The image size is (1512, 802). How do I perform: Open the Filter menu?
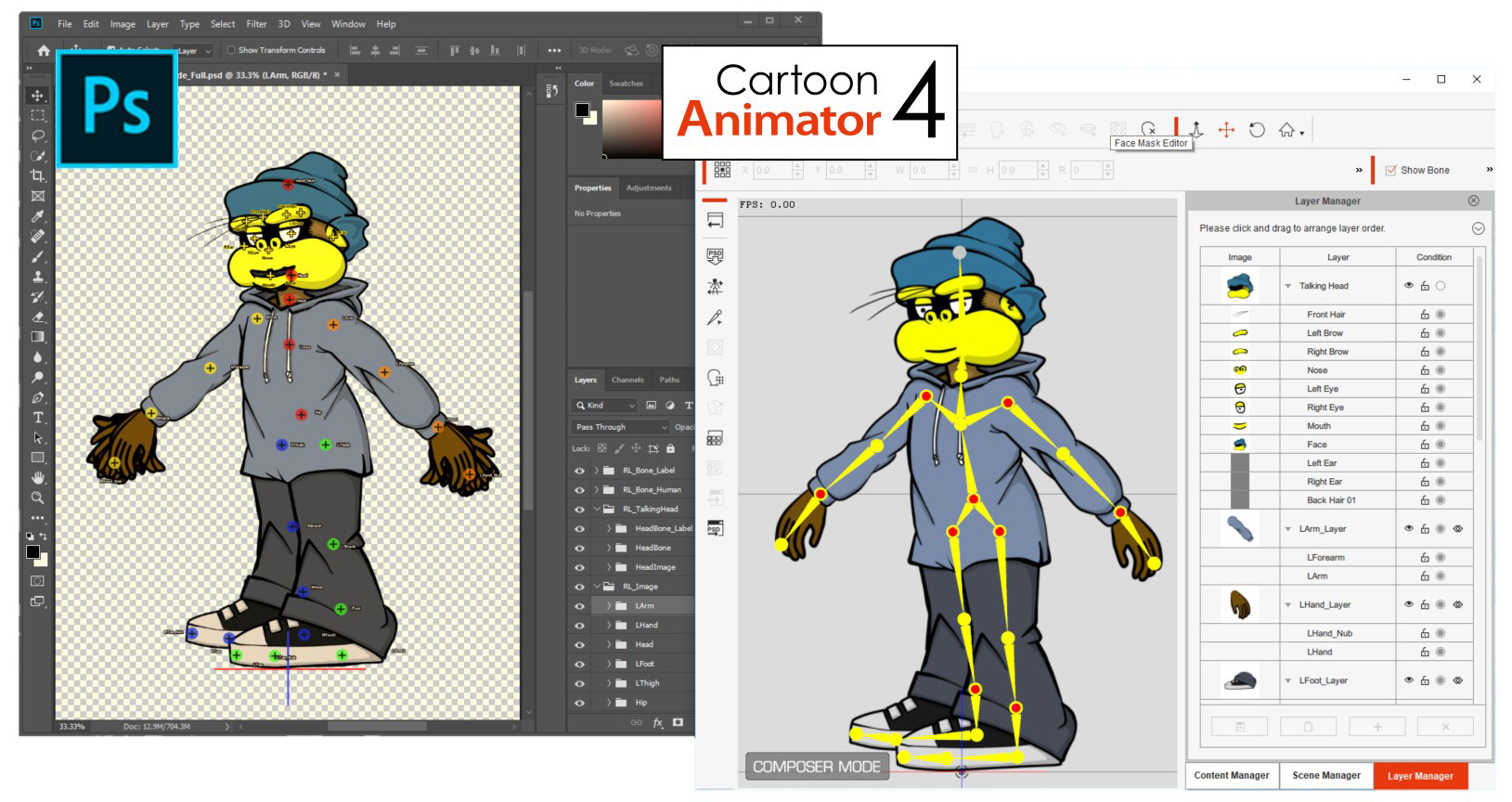(x=256, y=24)
